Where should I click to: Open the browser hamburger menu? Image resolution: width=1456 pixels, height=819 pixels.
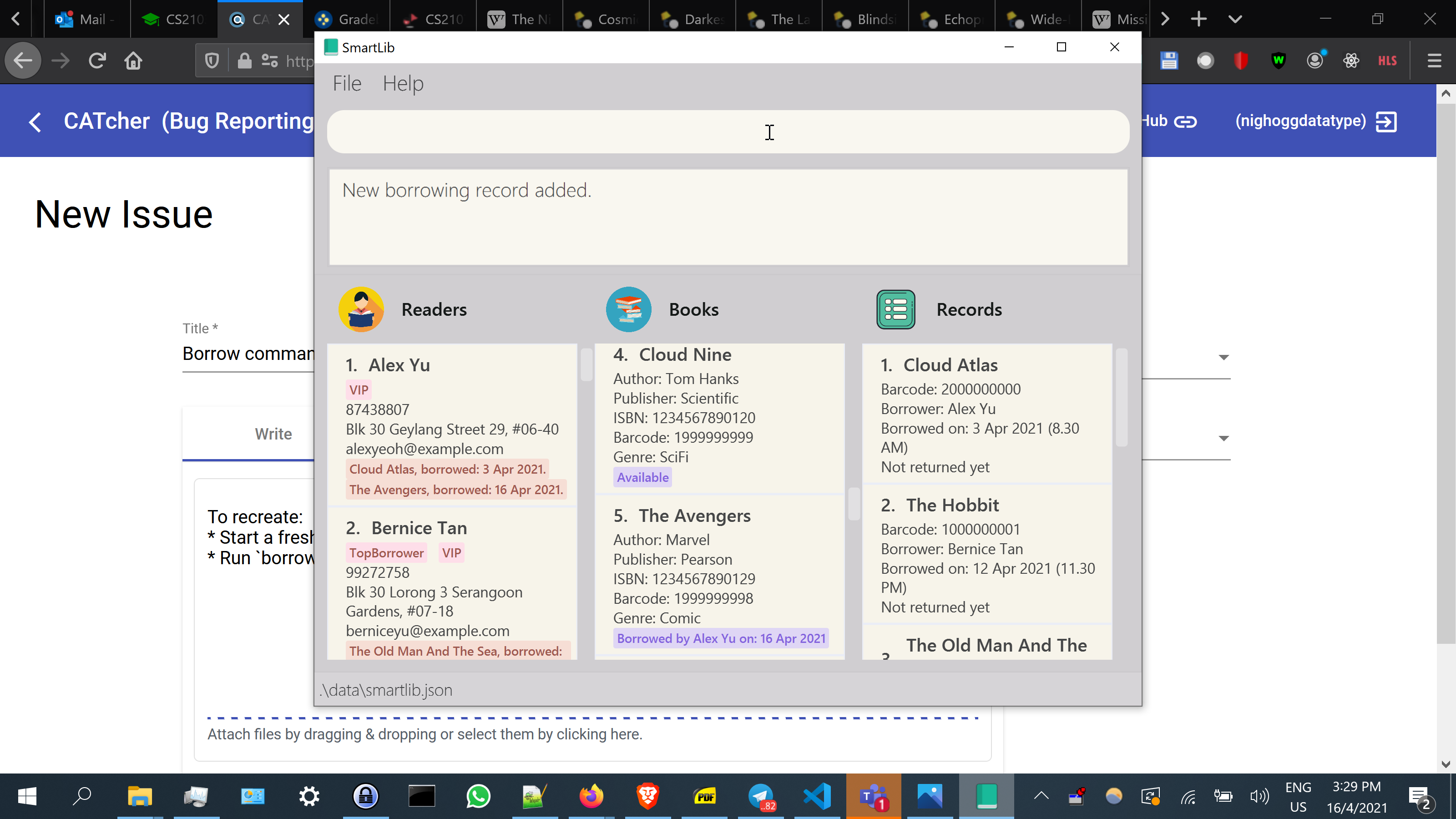point(1434,61)
